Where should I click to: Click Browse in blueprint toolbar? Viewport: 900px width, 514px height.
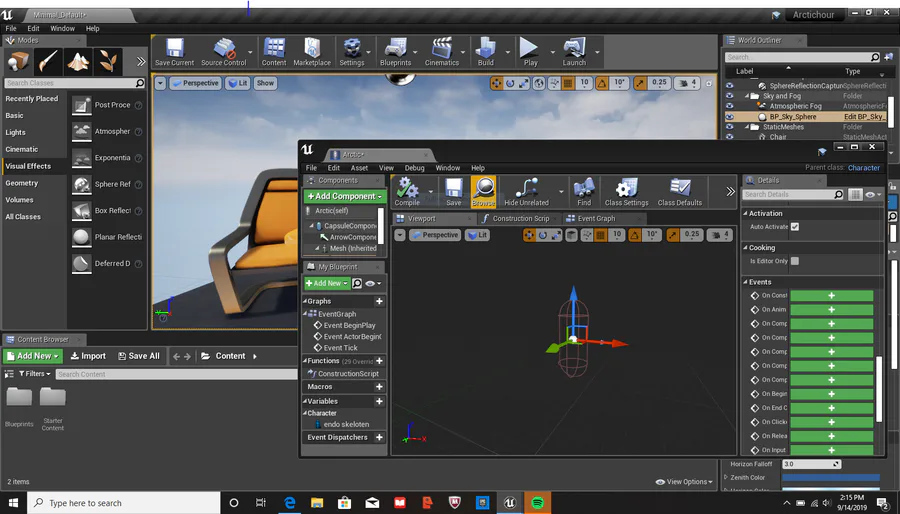(484, 192)
